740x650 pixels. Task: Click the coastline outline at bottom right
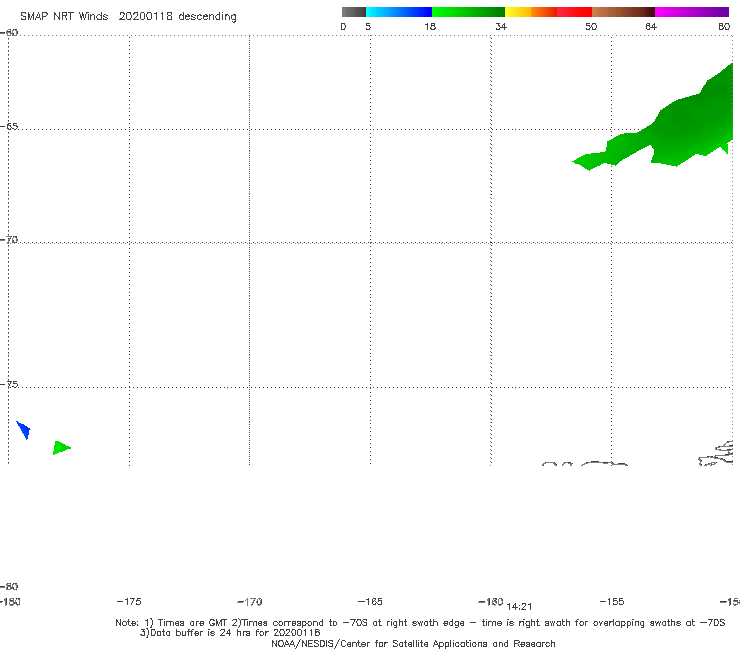coord(716,454)
